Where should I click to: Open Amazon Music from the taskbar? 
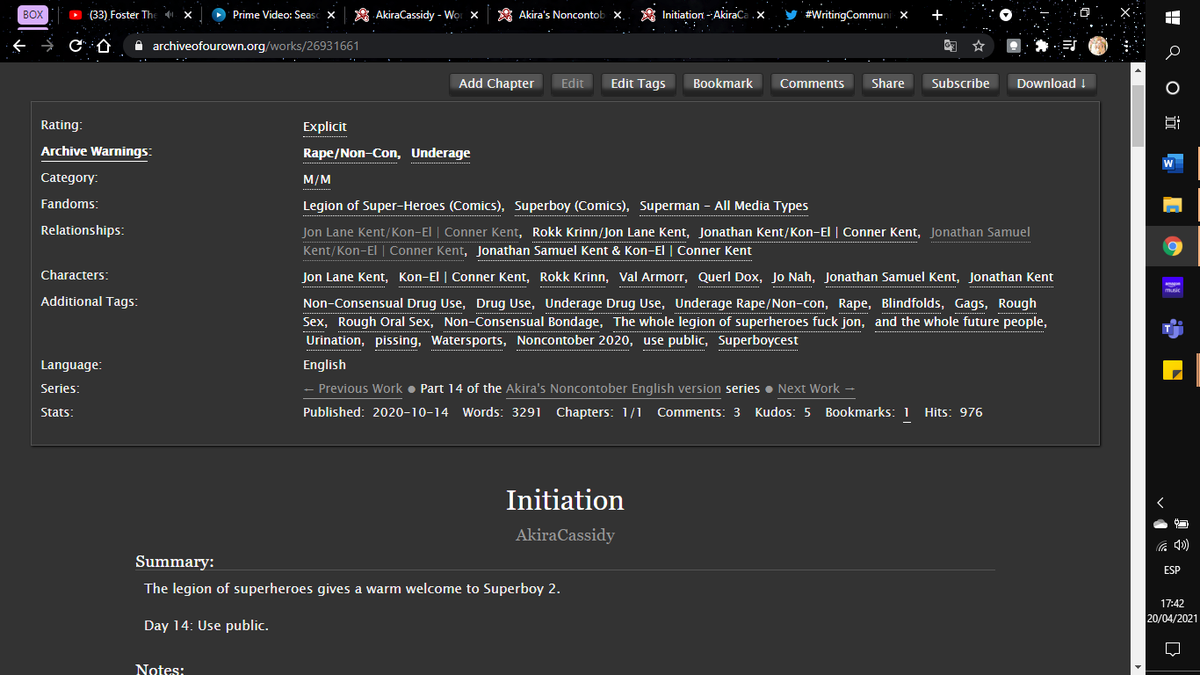1174,287
